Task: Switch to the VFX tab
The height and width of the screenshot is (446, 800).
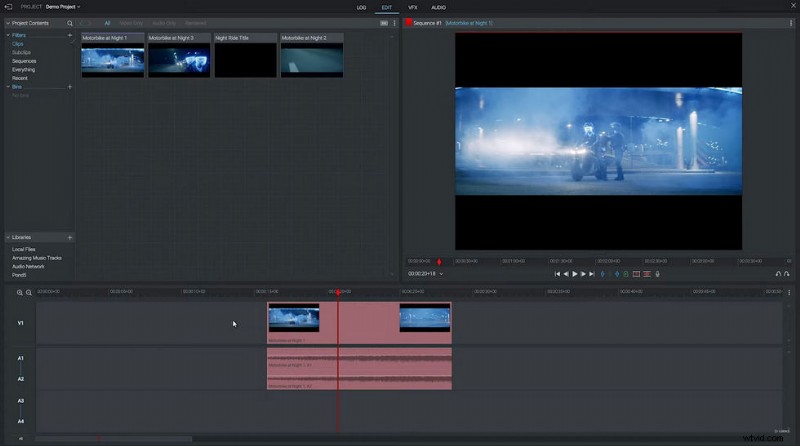Action: [x=412, y=8]
